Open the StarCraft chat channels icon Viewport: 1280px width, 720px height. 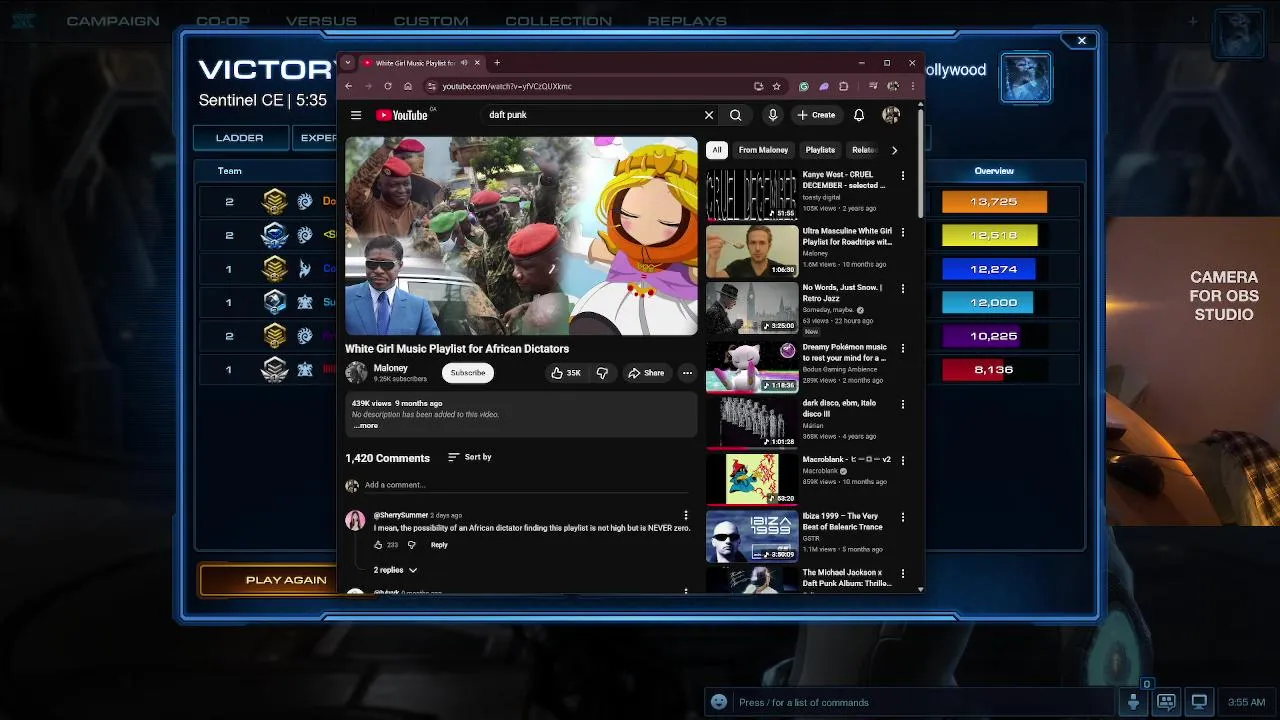(x=1166, y=702)
